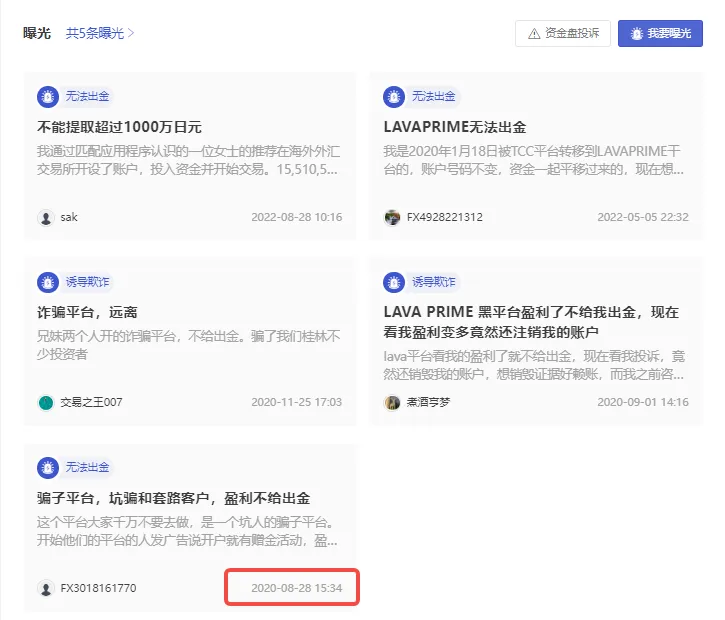The image size is (725, 620).
Task: Click excerpt starting 这个平台大家千万不要去做
Action: 187,532
